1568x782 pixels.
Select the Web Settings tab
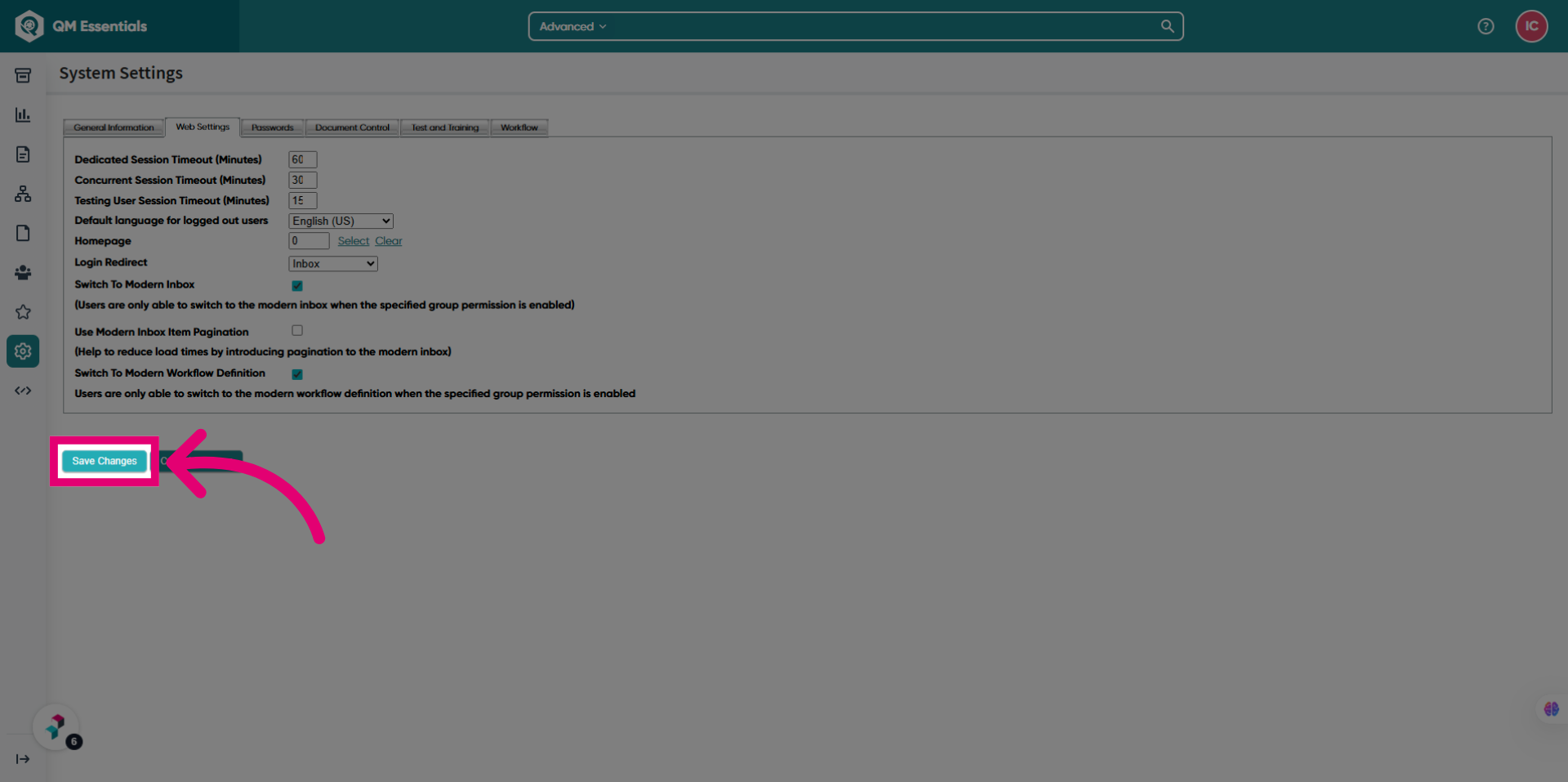[x=203, y=127]
